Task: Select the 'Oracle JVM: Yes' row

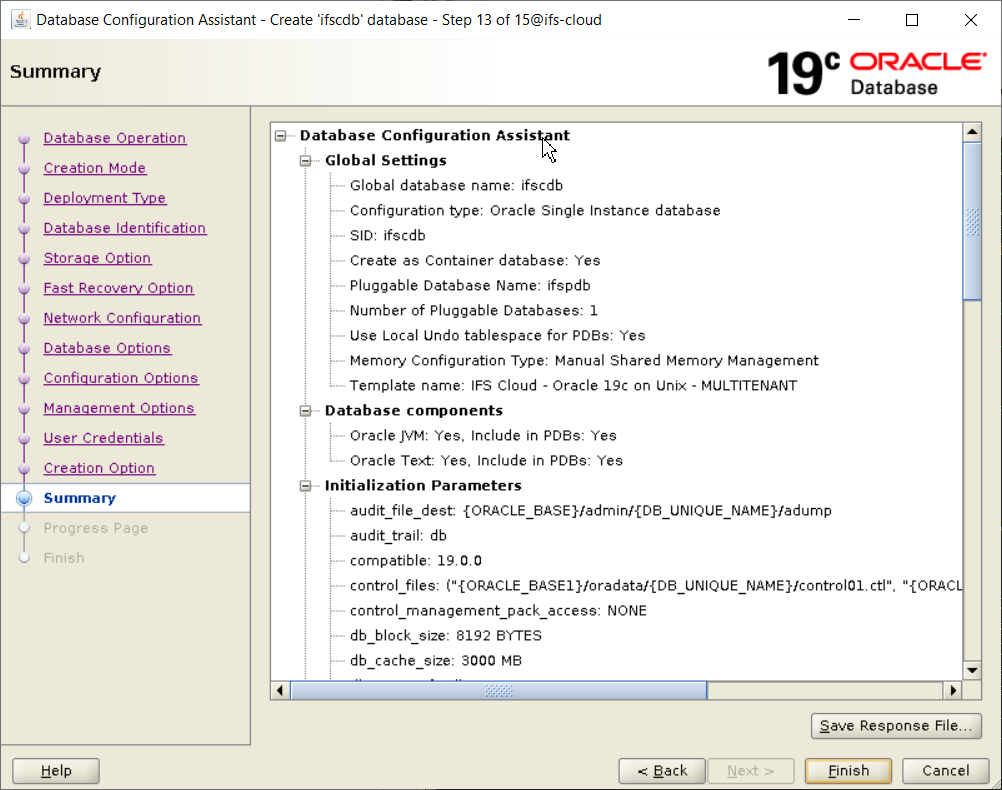Action: pos(483,435)
